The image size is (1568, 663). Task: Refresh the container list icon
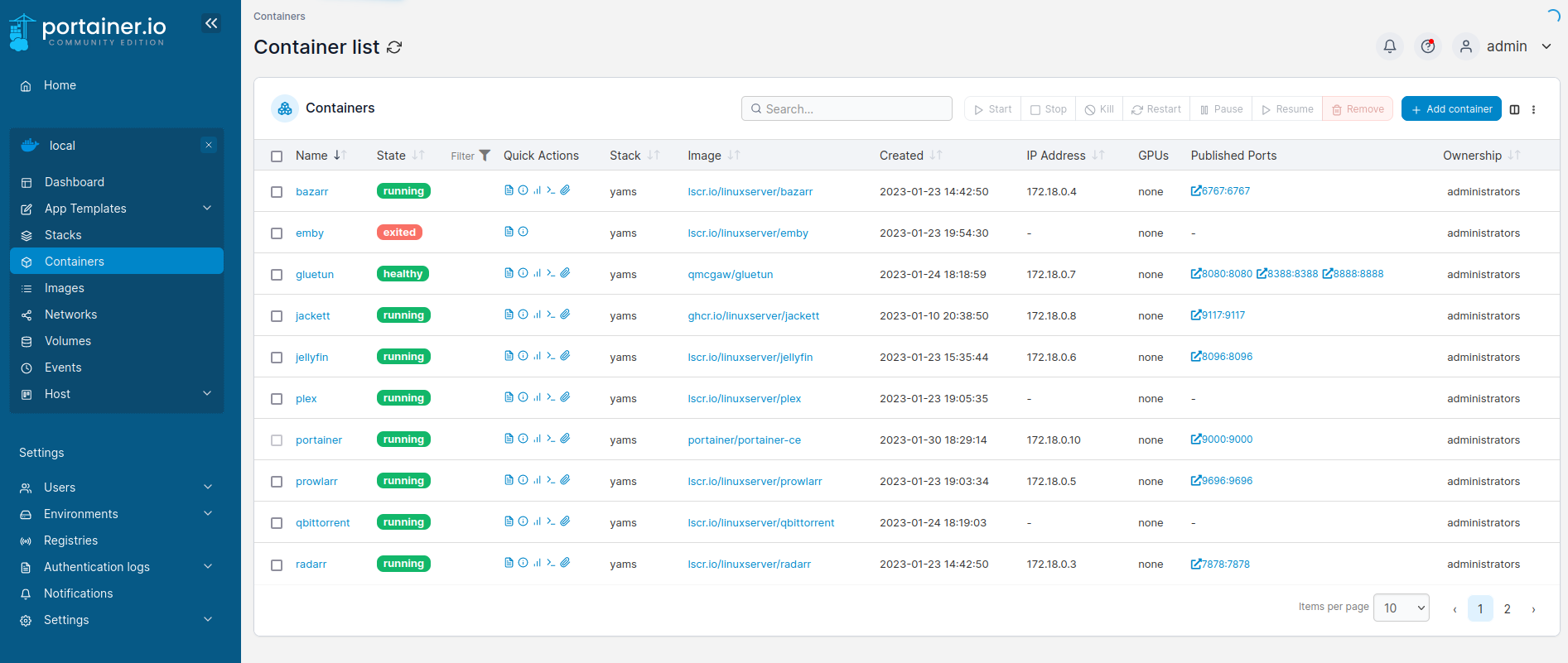394,47
